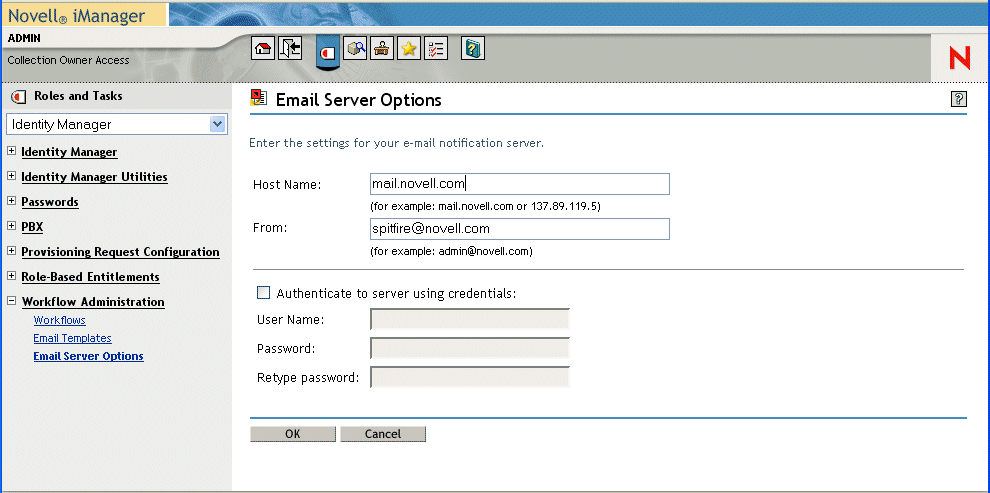Screen dimensions: 990x493
Task: Expand the Identity Manager tree node
Action: tap(11, 151)
